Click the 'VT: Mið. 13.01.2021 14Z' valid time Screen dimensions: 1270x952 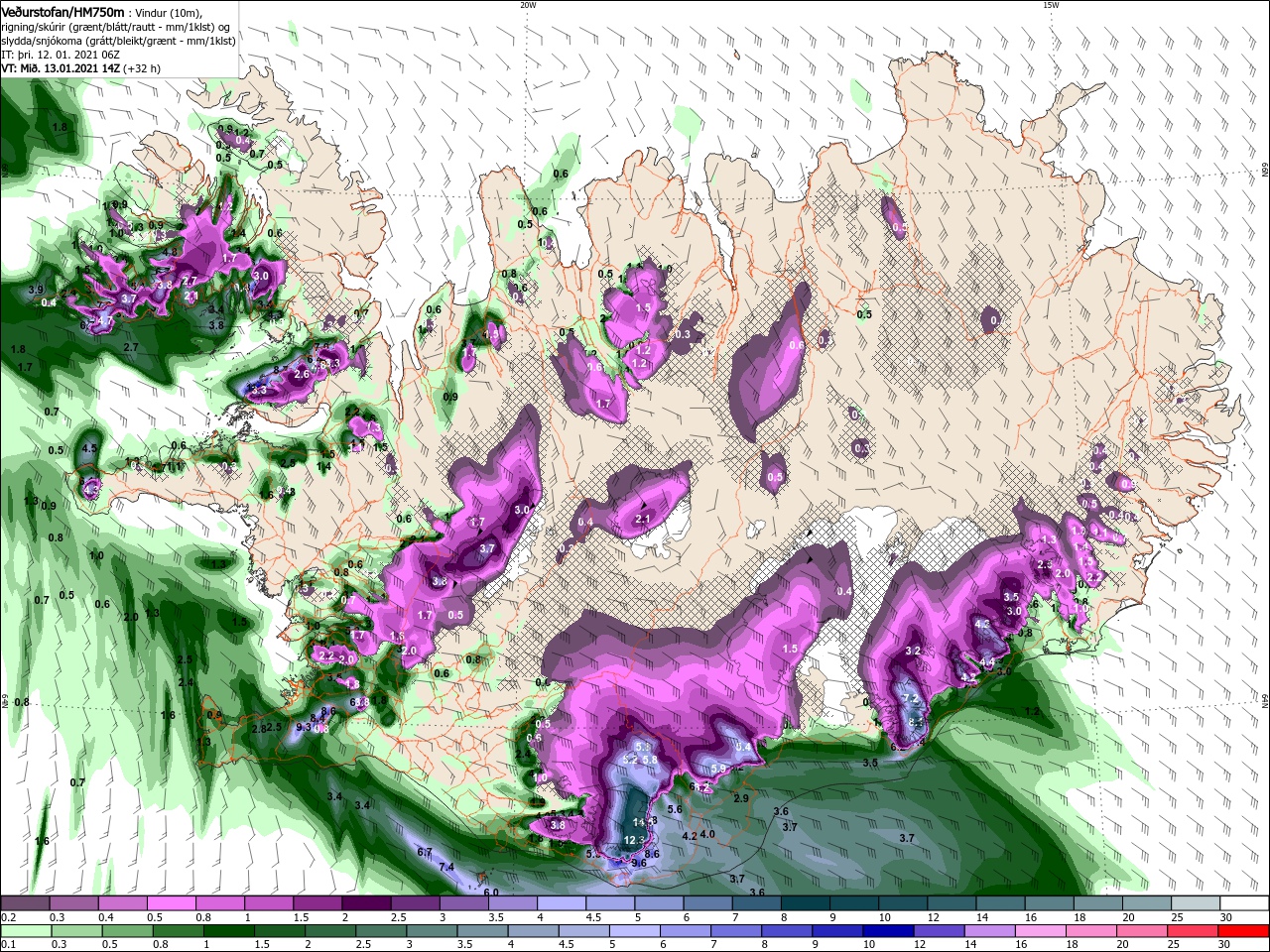tap(61, 68)
